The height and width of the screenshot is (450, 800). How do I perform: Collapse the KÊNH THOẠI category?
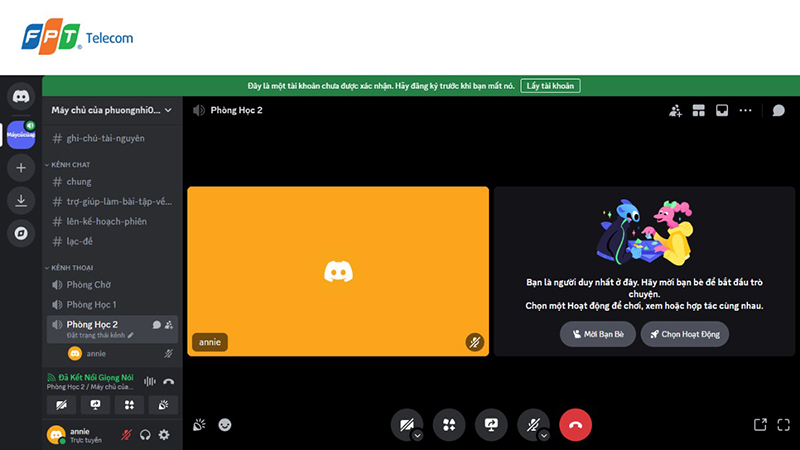pos(72,268)
